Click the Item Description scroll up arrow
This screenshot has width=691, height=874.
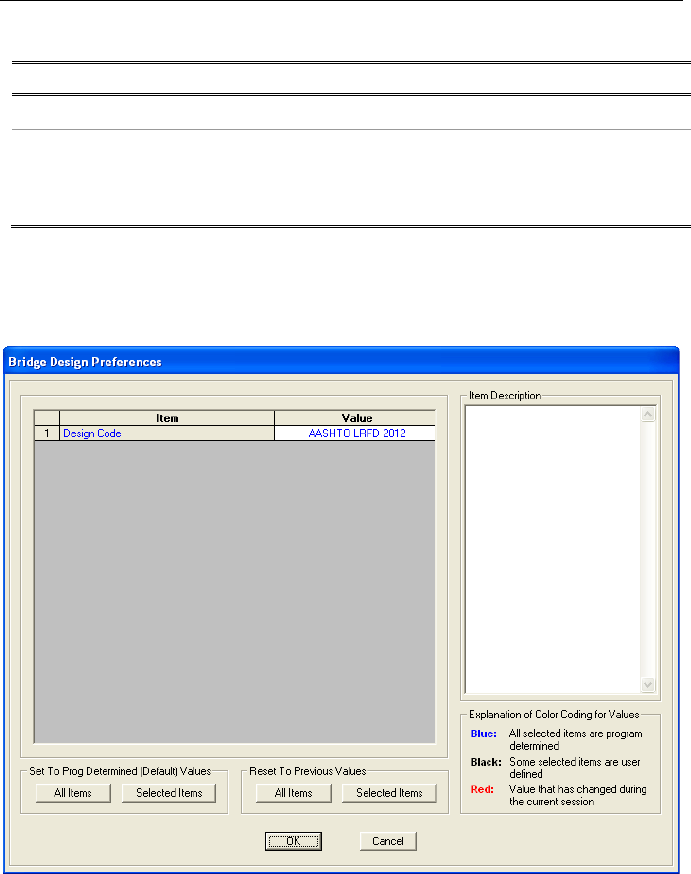[648, 414]
